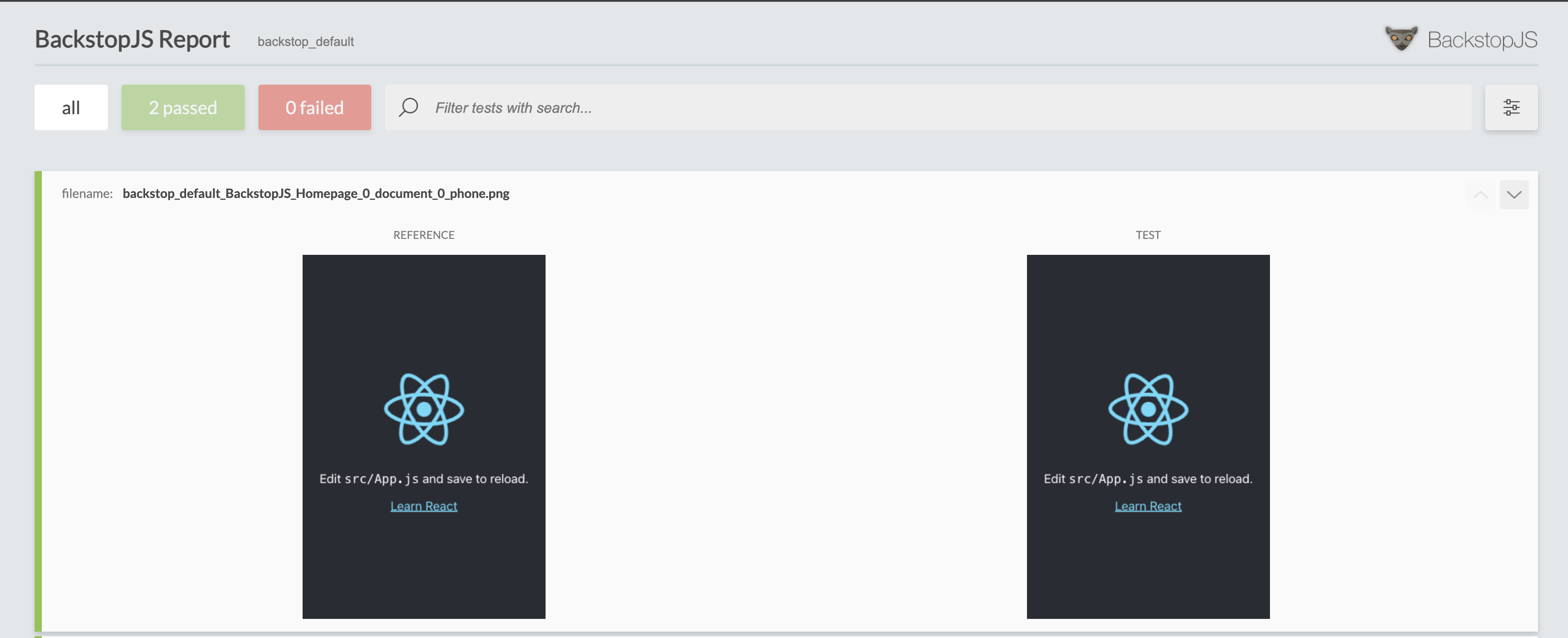Click the Filter tests with search field
Screen dimensions: 1568x638
pos(928,107)
